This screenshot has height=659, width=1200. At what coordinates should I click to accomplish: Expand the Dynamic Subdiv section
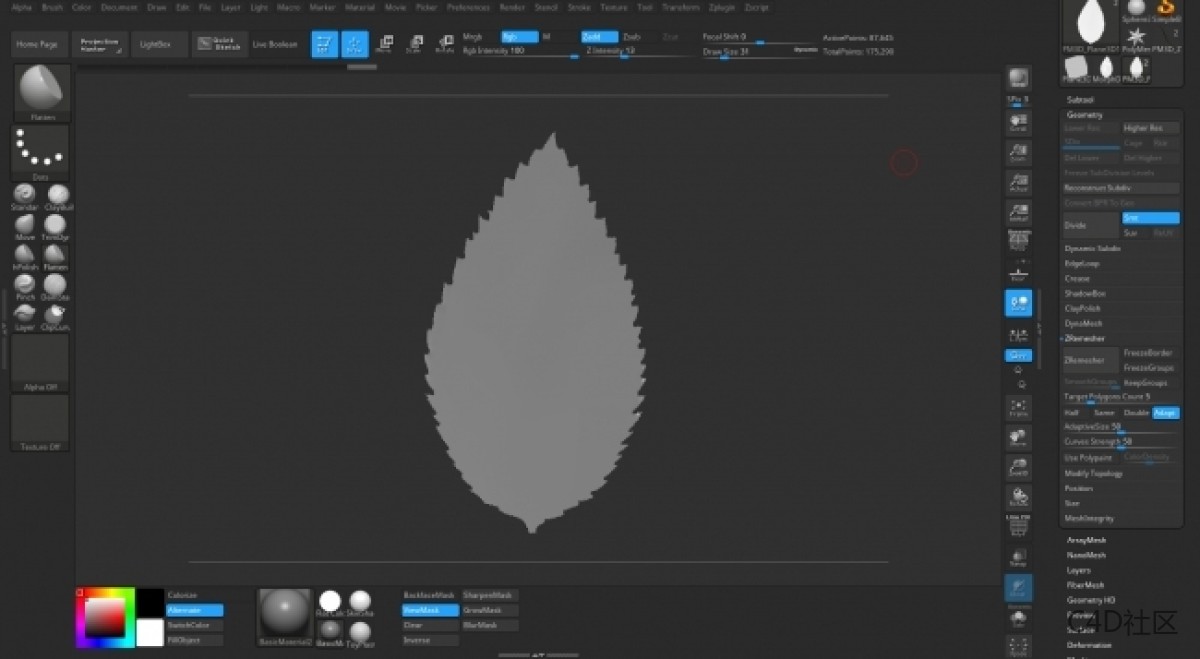pos(1092,248)
